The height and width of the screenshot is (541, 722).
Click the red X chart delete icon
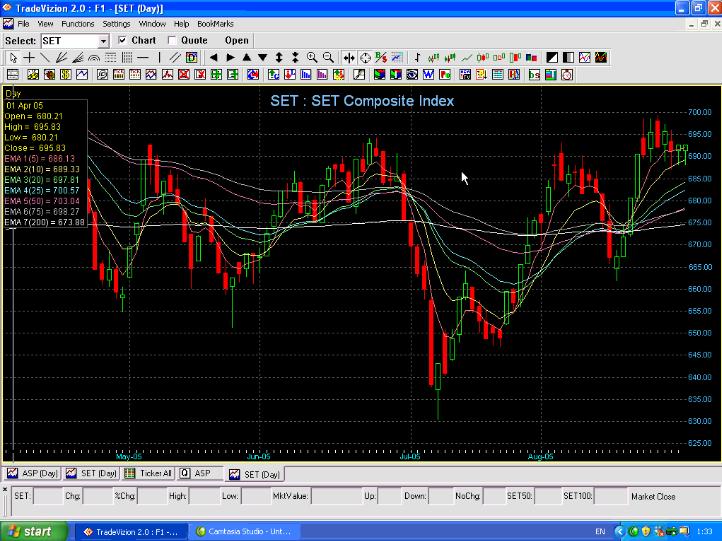click(x=184, y=75)
